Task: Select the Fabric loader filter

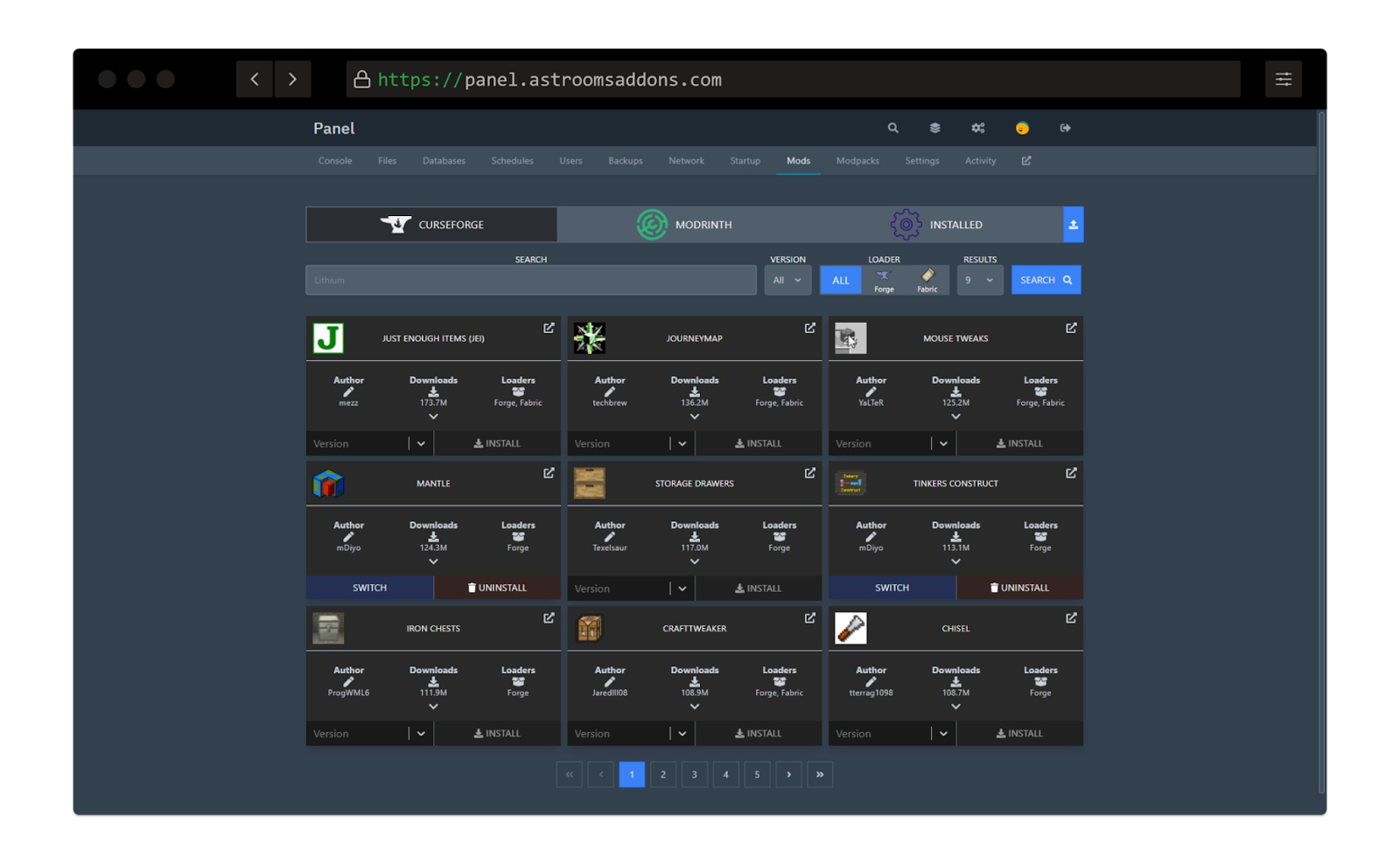Action: point(927,281)
